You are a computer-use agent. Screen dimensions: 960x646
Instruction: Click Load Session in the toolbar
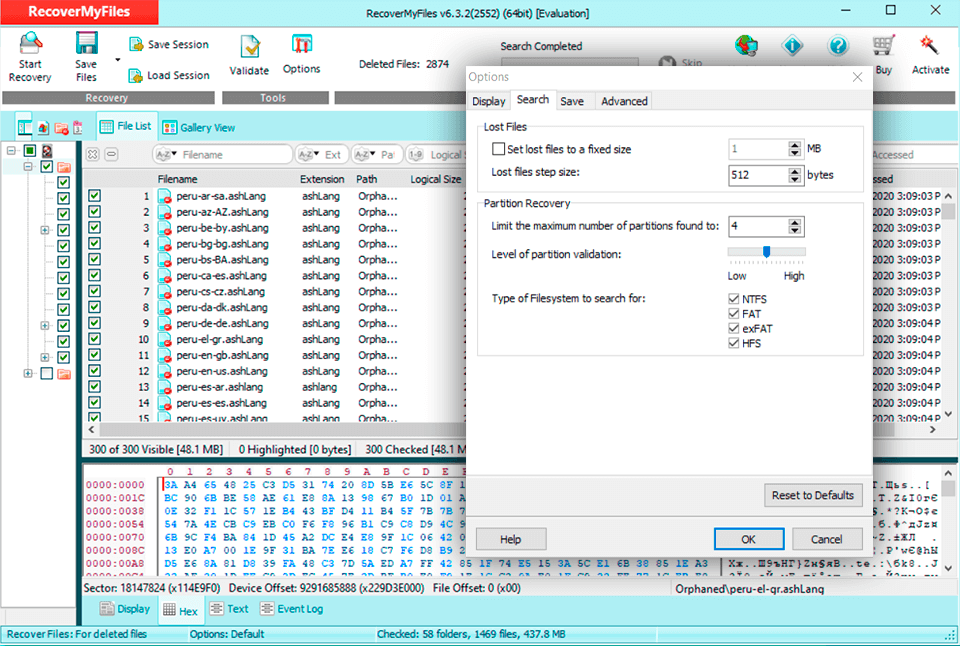pyautogui.click(x=169, y=75)
